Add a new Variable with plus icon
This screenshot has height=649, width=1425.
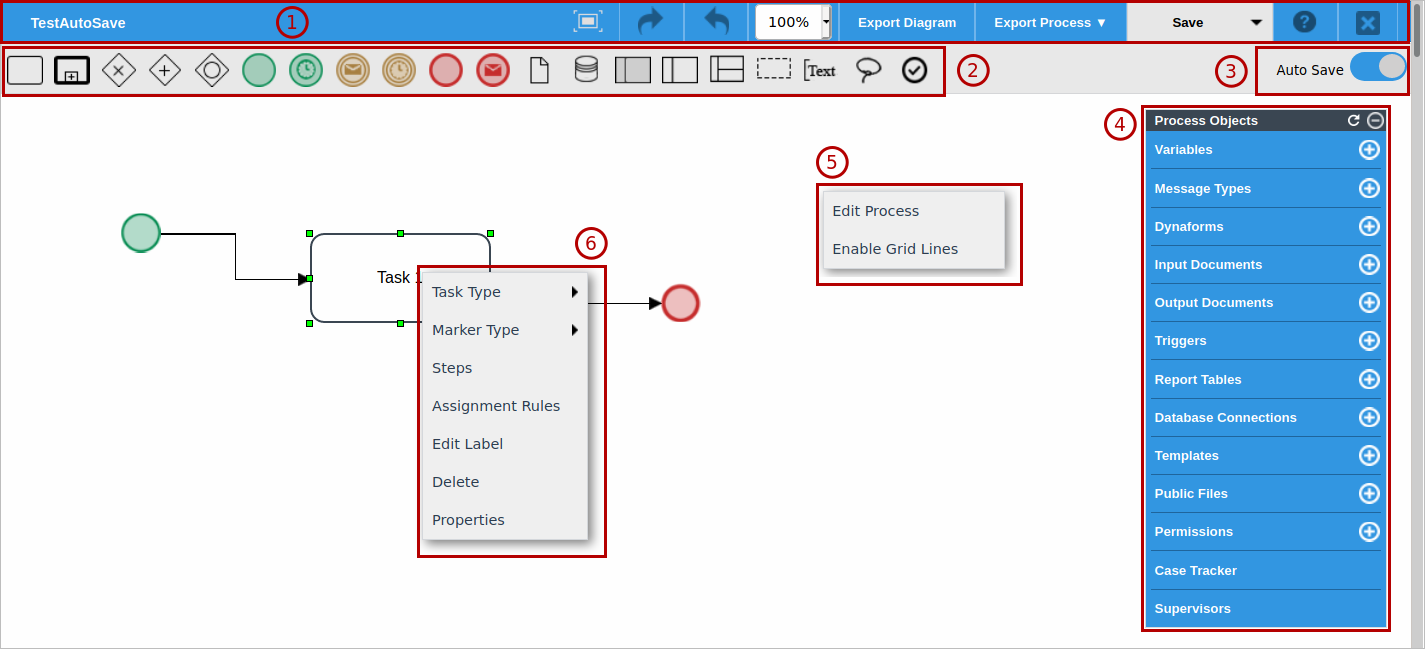coord(1369,150)
